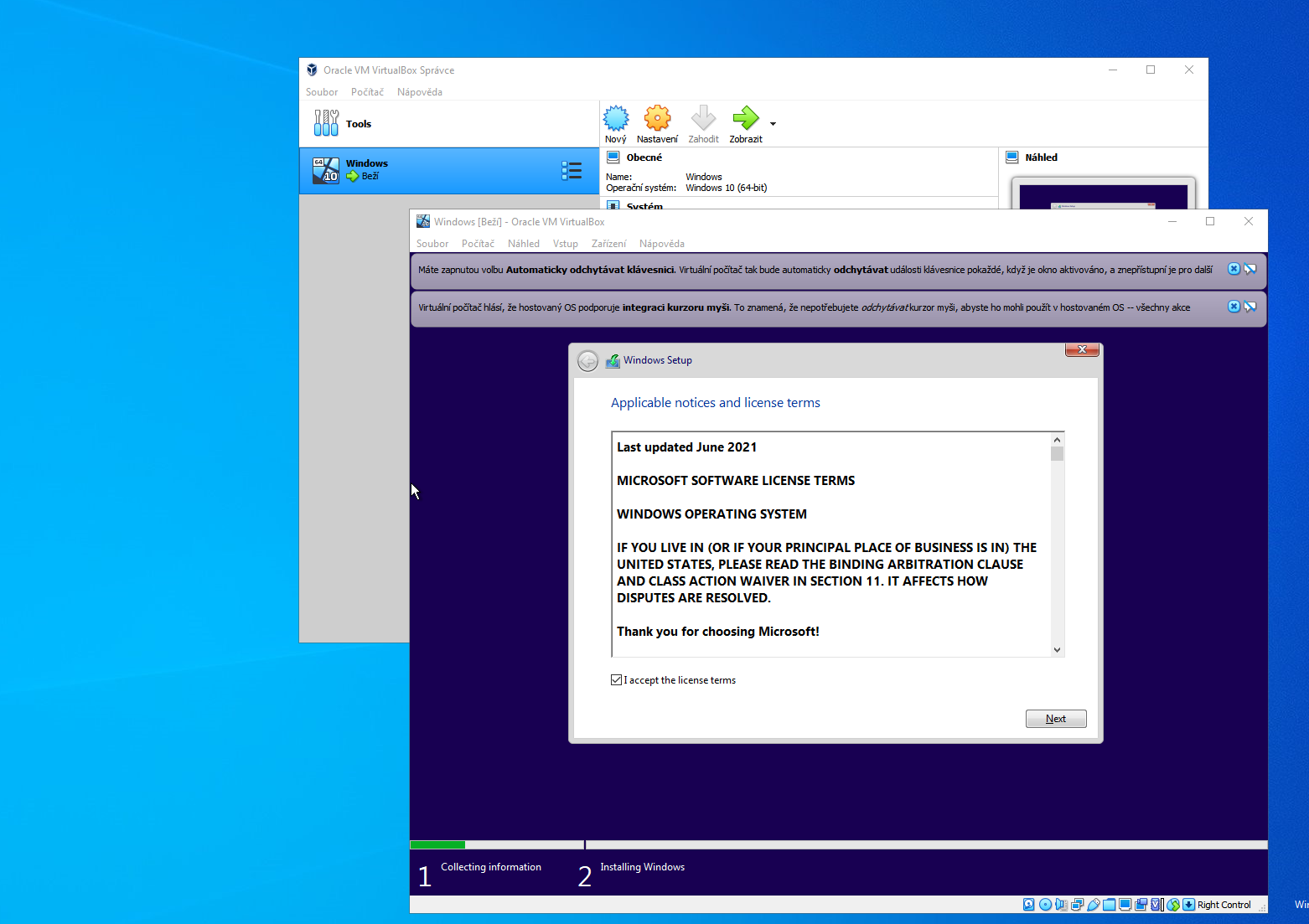
Task: Click the Windows Setup title icon
Action: pos(613,360)
